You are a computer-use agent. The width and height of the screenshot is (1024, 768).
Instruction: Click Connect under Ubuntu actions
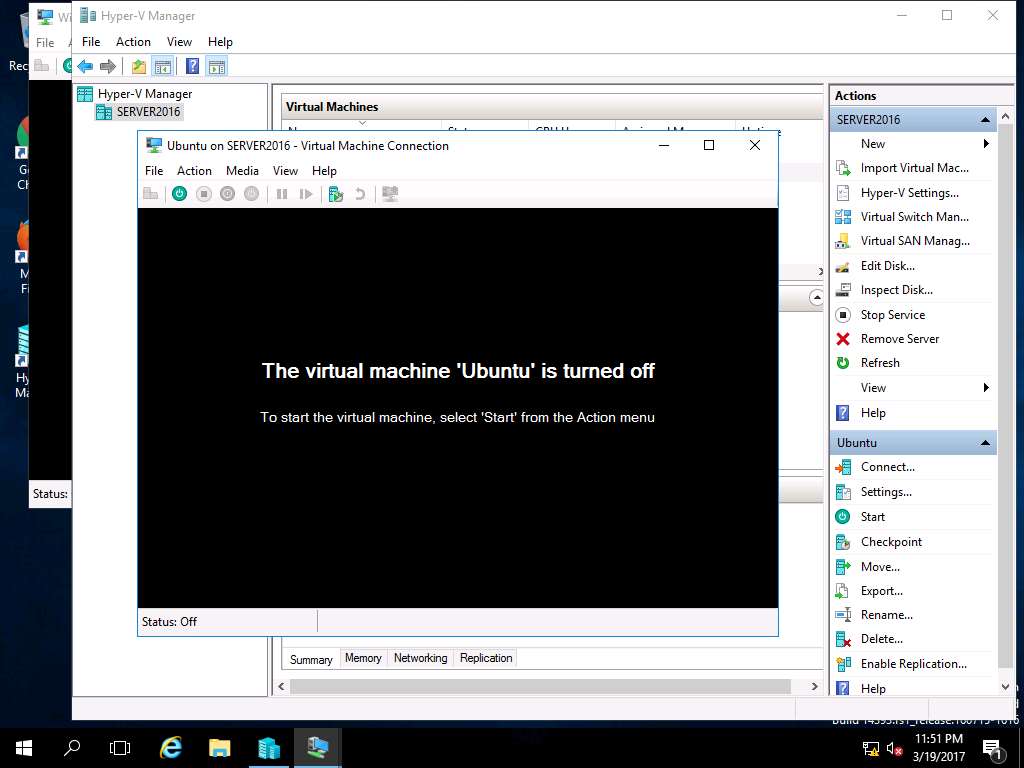[887, 467]
